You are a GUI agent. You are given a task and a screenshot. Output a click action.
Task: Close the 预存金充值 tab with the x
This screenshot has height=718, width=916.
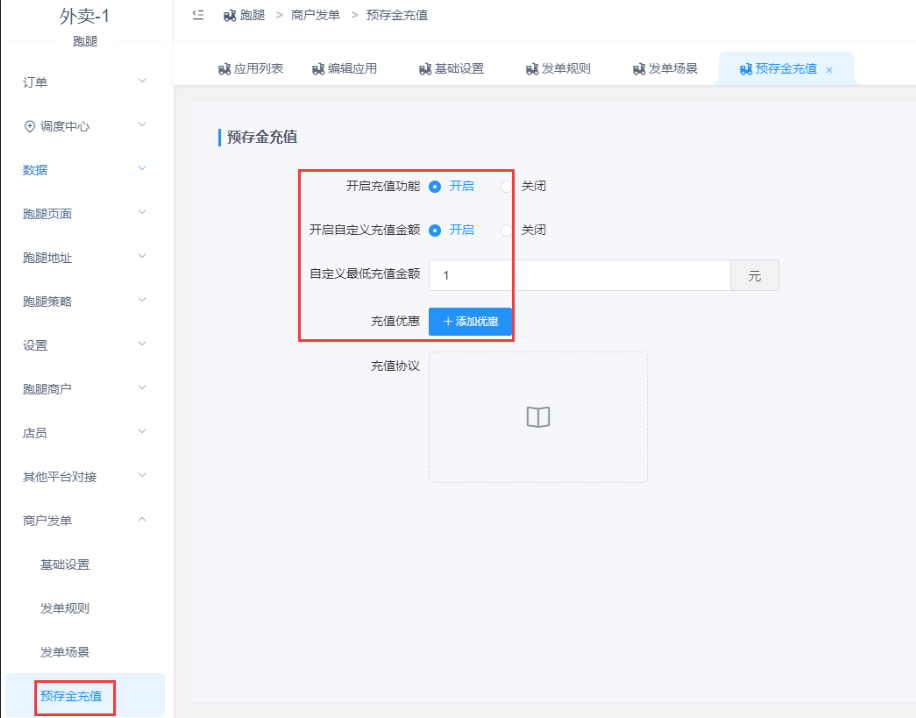click(829, 70)
